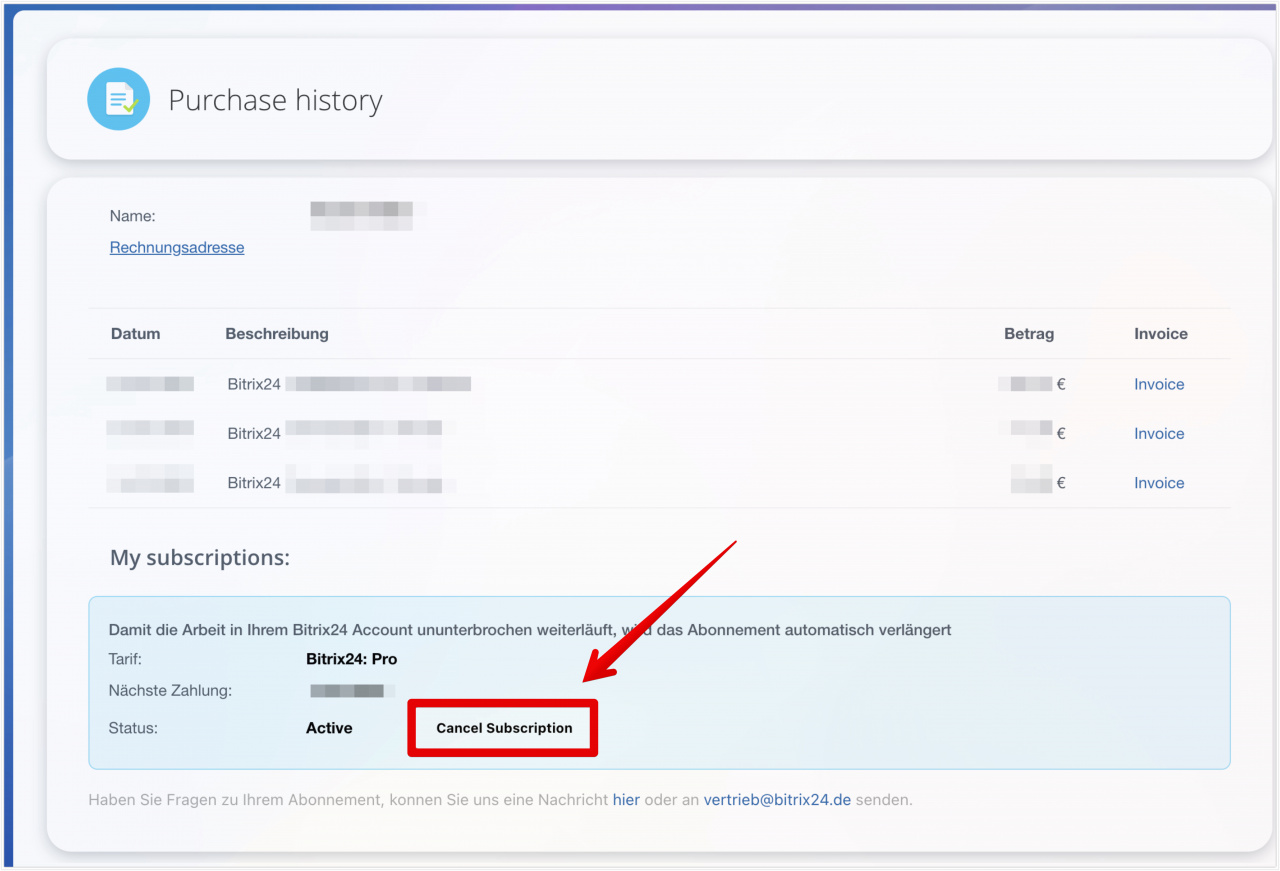Viewport: 1280px width, 871px height.
Task: Open the Invoice link in first row
Action: tap(1159, 385)
